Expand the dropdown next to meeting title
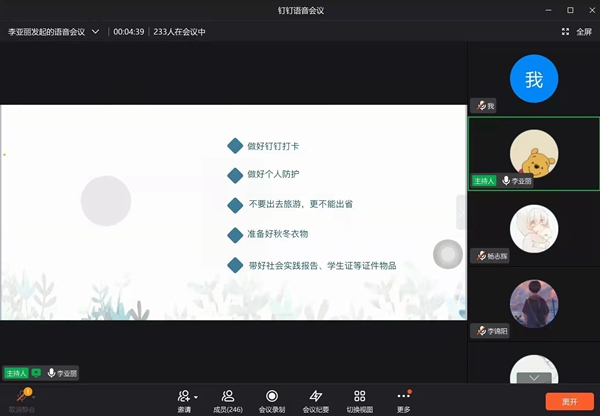Viewport: 600px width, 416px height. (x=96, y=31)
